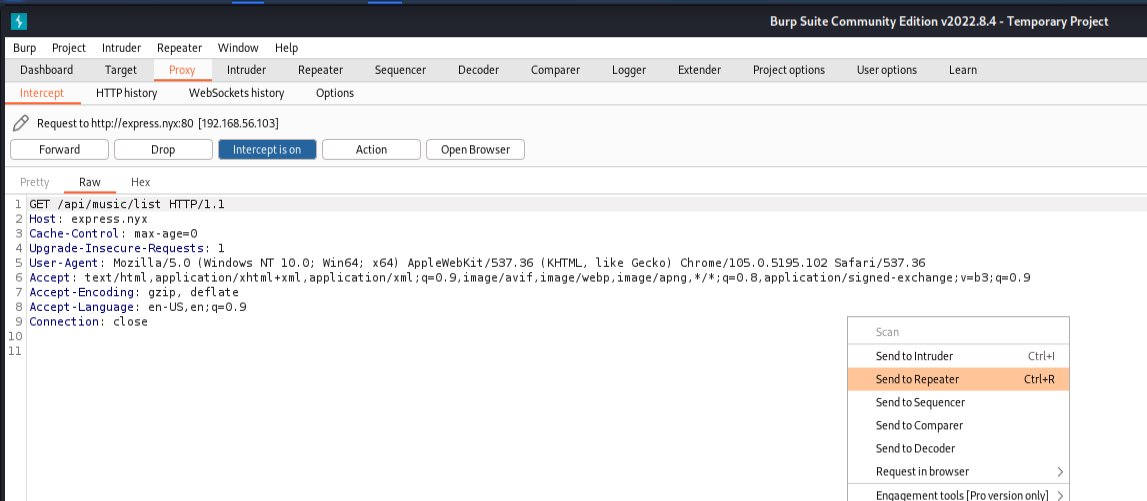Open the Repeater main tab
Screen dimensions: 1147x501
click(x=320, y=70)
